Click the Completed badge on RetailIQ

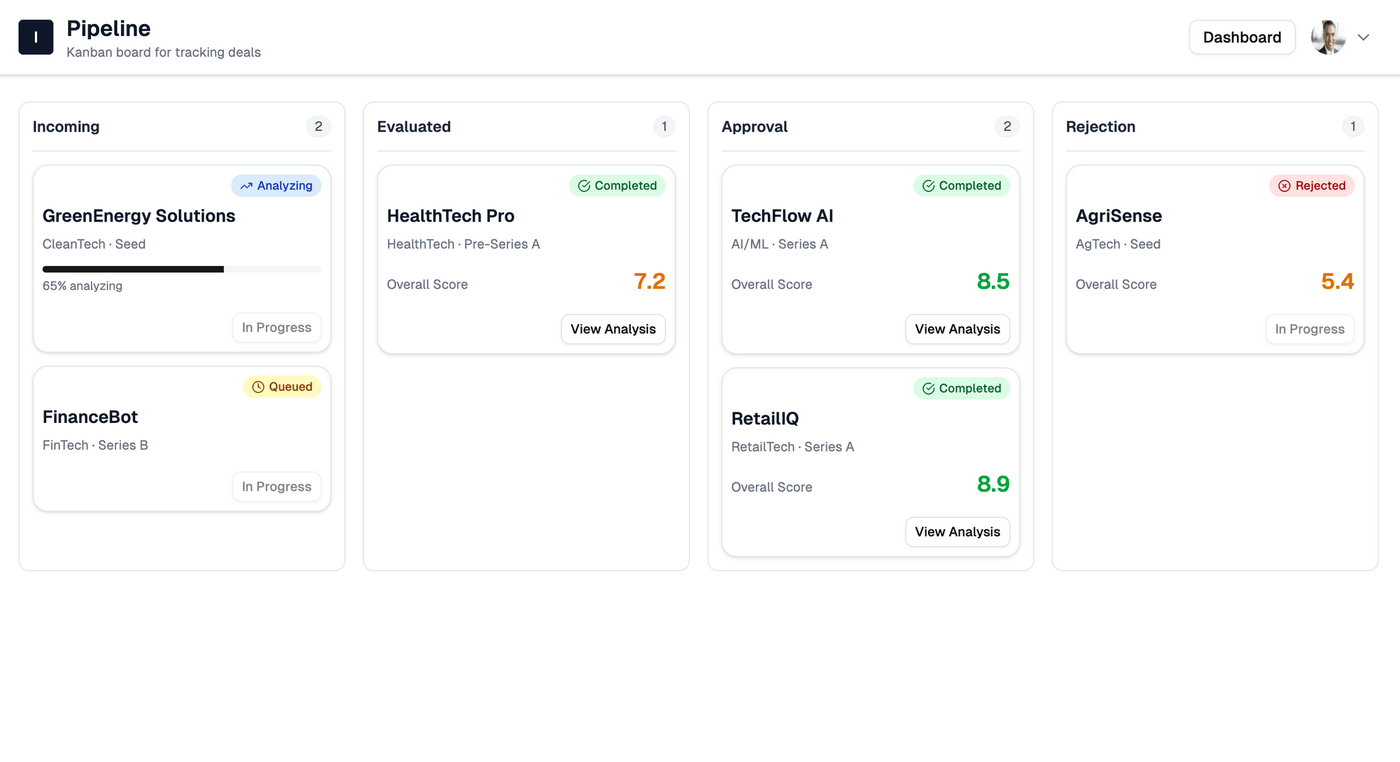click(x=961, y=389)
